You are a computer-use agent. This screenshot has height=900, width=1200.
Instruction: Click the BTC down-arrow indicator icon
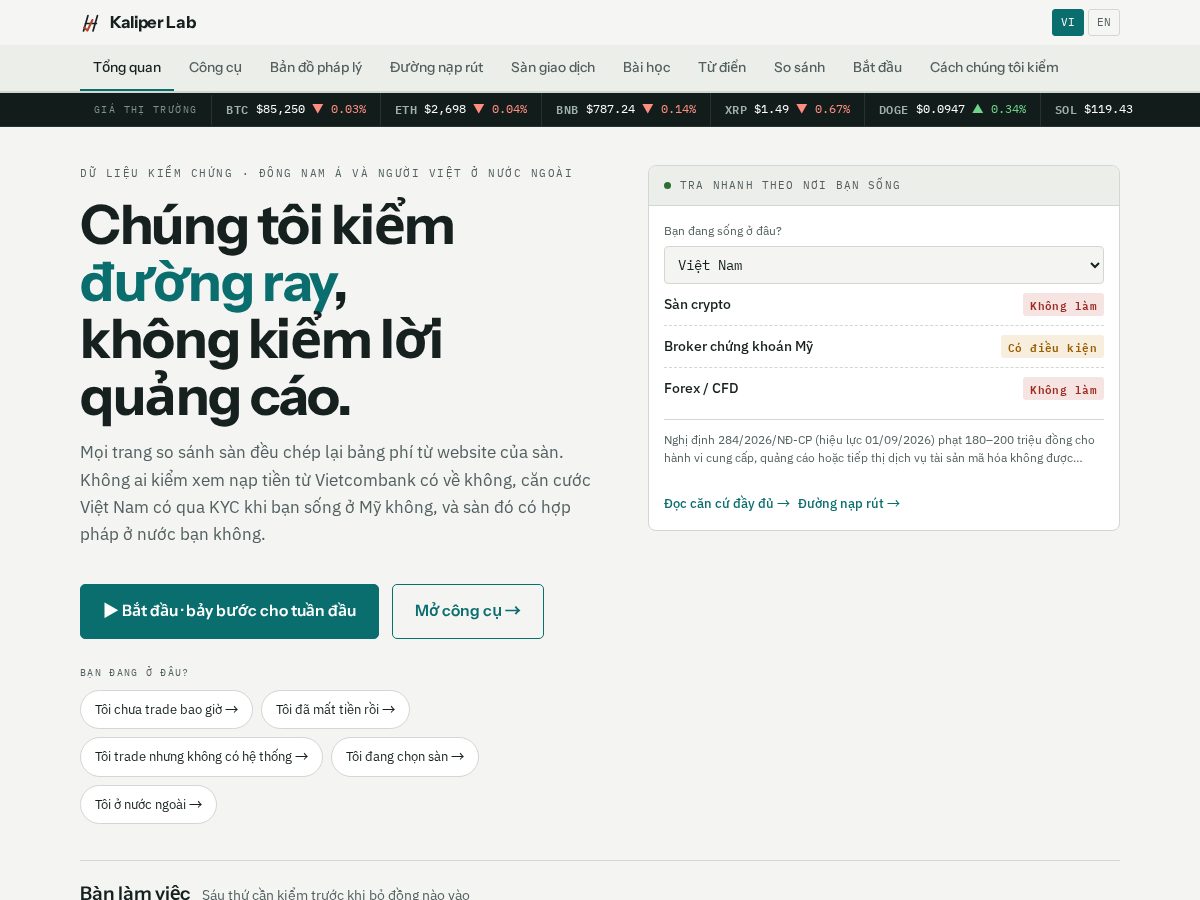[318, 108]
